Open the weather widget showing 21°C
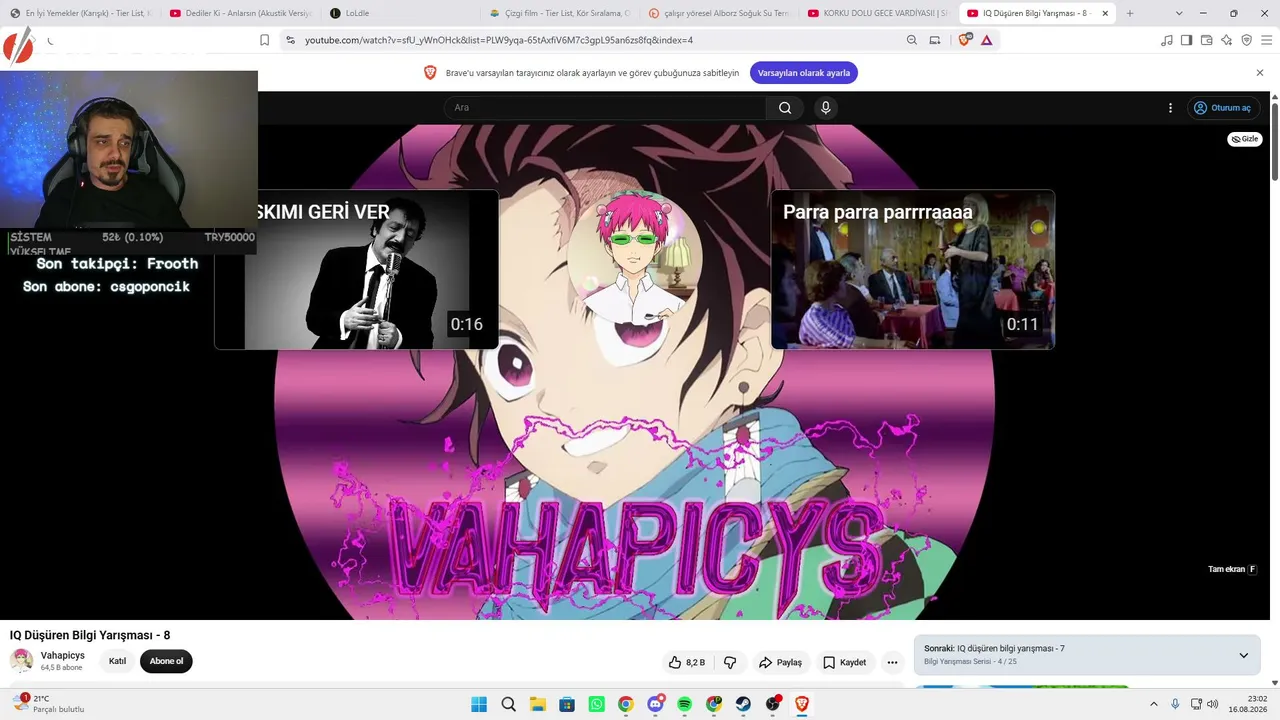 [48, 704]
